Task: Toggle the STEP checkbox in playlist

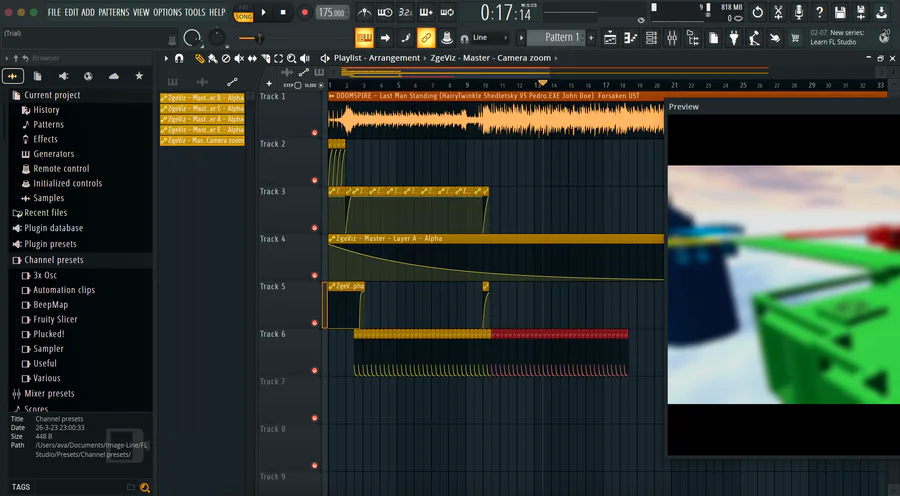Action: coord(297,86)
